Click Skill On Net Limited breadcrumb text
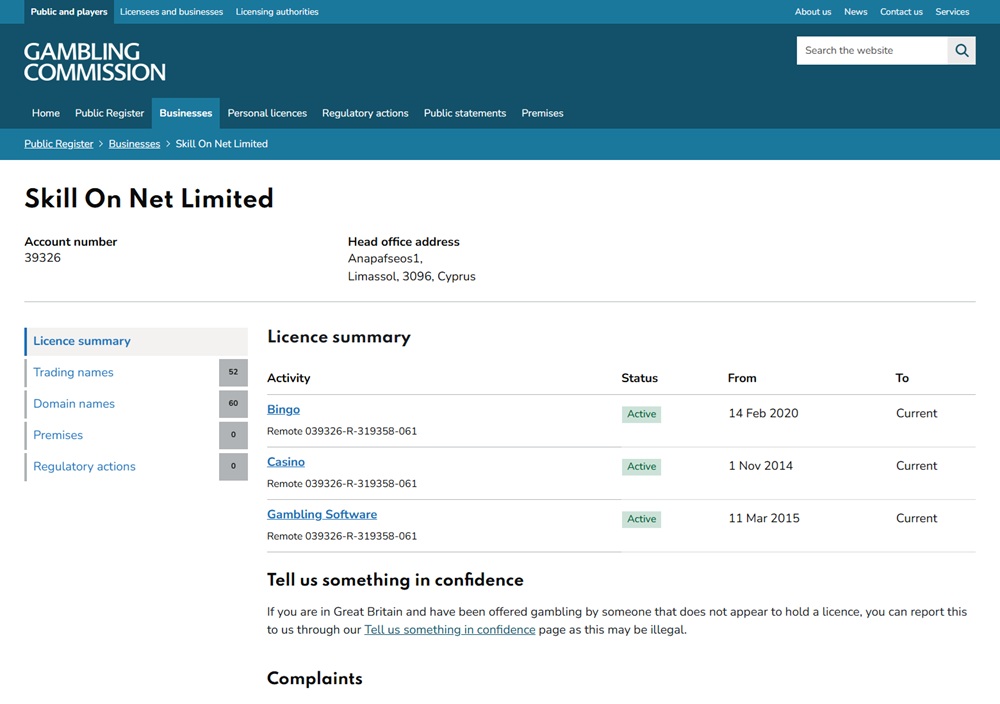1000x704 pixels. (221, 144)
